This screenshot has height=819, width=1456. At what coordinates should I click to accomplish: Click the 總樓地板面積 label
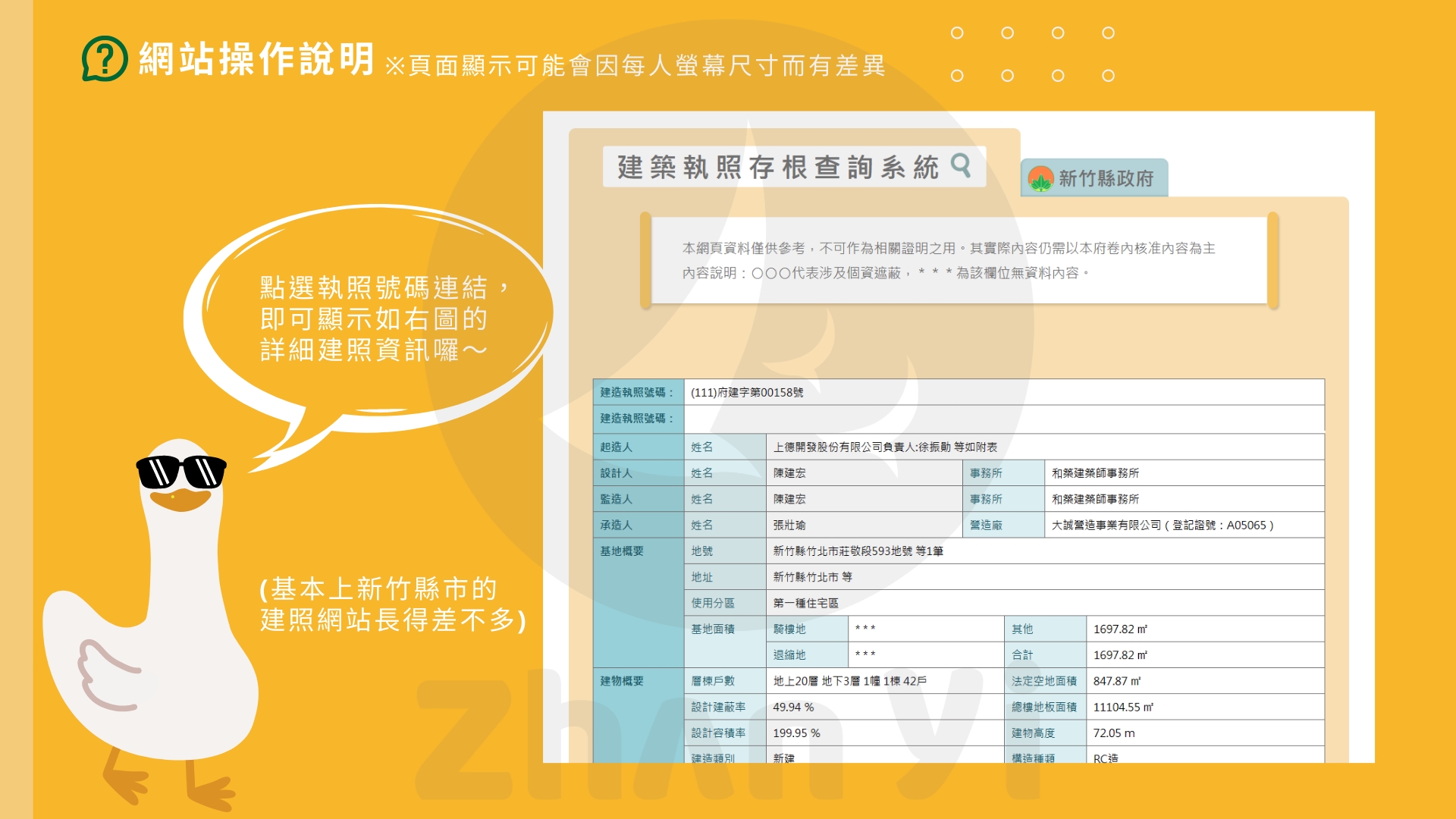[x=1043, y=707]
